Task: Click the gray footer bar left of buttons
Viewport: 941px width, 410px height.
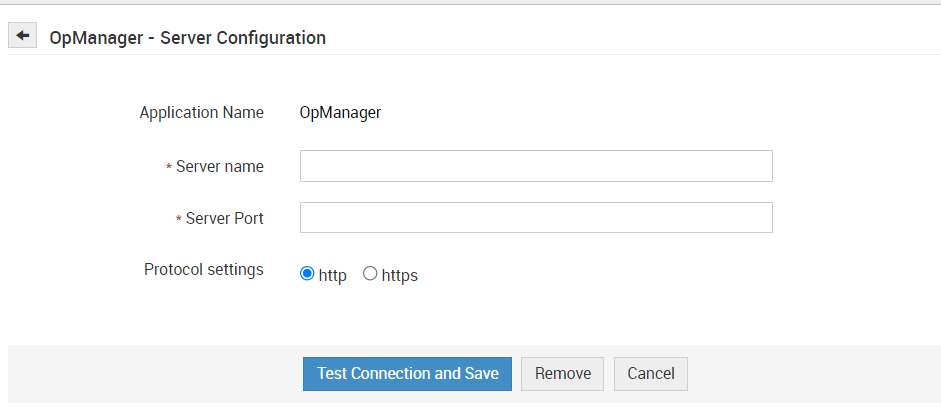Action: click(x=150, y=374)
